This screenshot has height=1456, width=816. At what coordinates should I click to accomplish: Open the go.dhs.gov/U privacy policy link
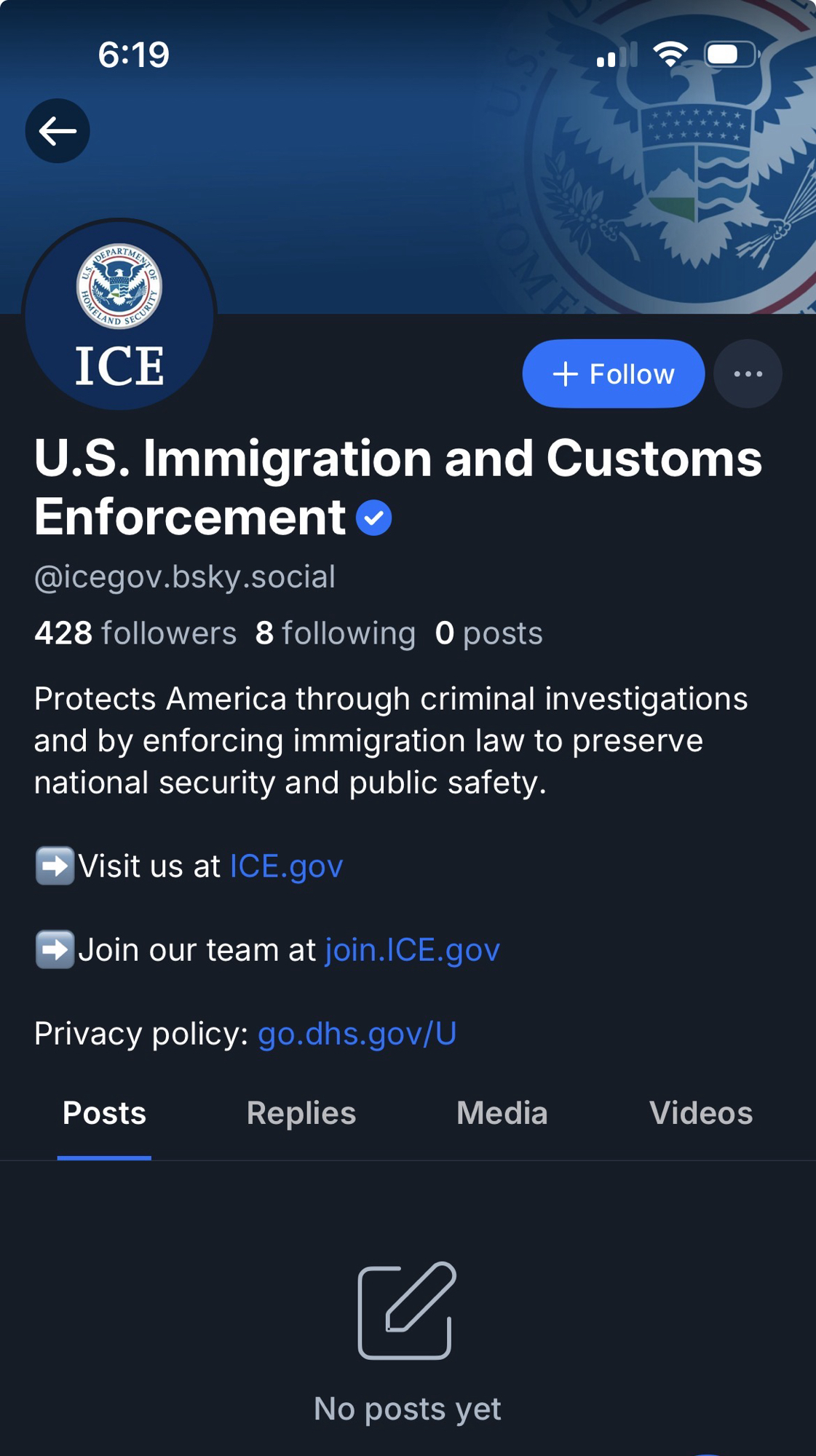click(357, 1034)
